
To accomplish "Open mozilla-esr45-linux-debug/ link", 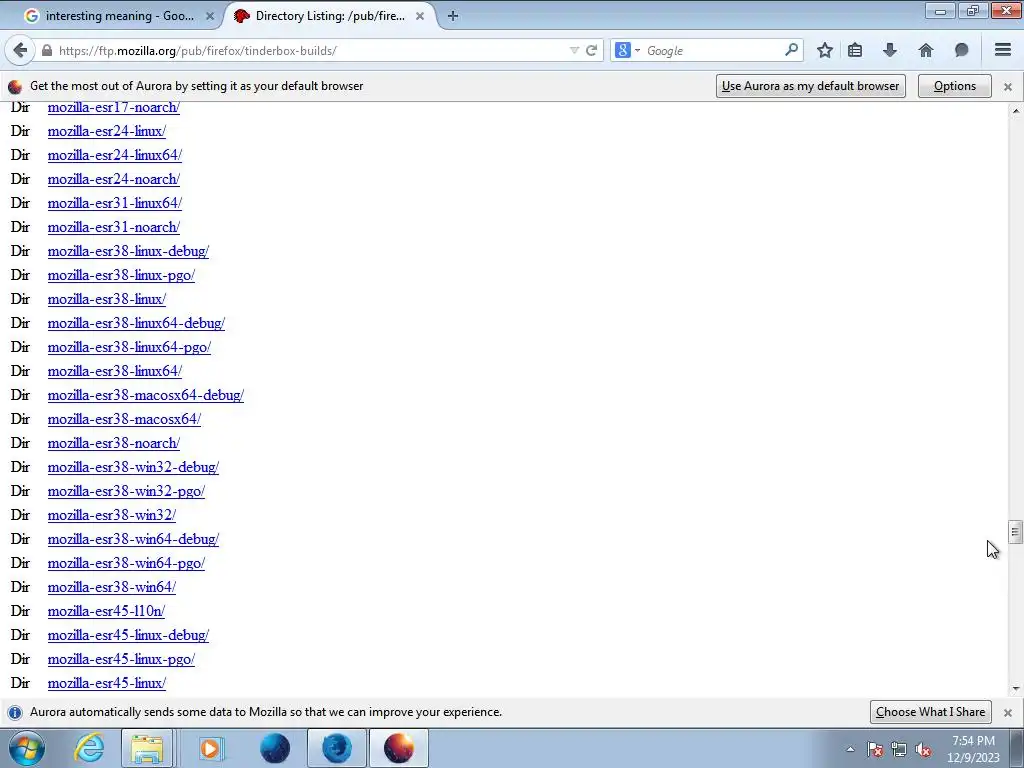I will click(128, 635).
